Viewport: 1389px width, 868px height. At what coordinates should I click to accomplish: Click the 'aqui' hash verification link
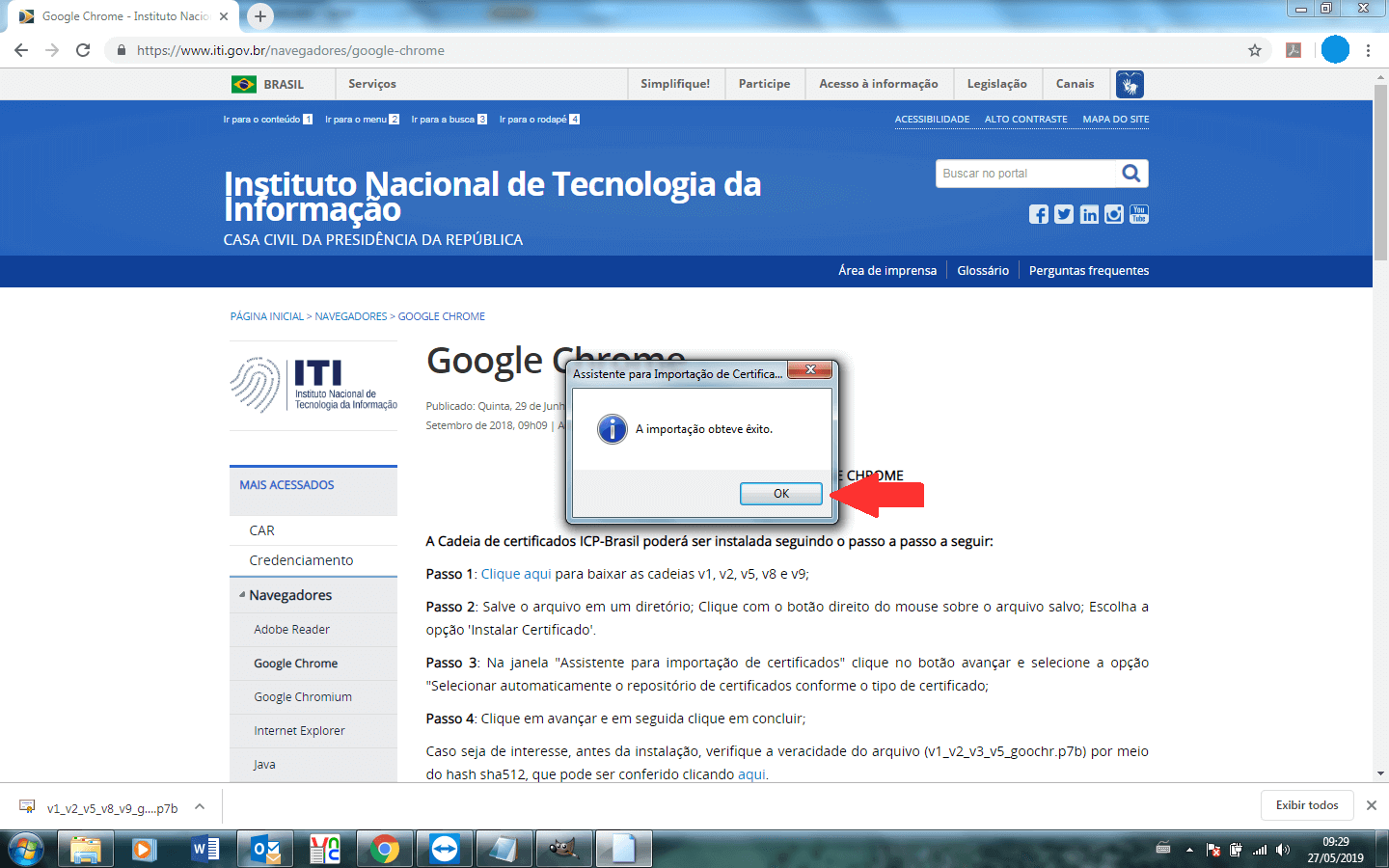point(751,774)
